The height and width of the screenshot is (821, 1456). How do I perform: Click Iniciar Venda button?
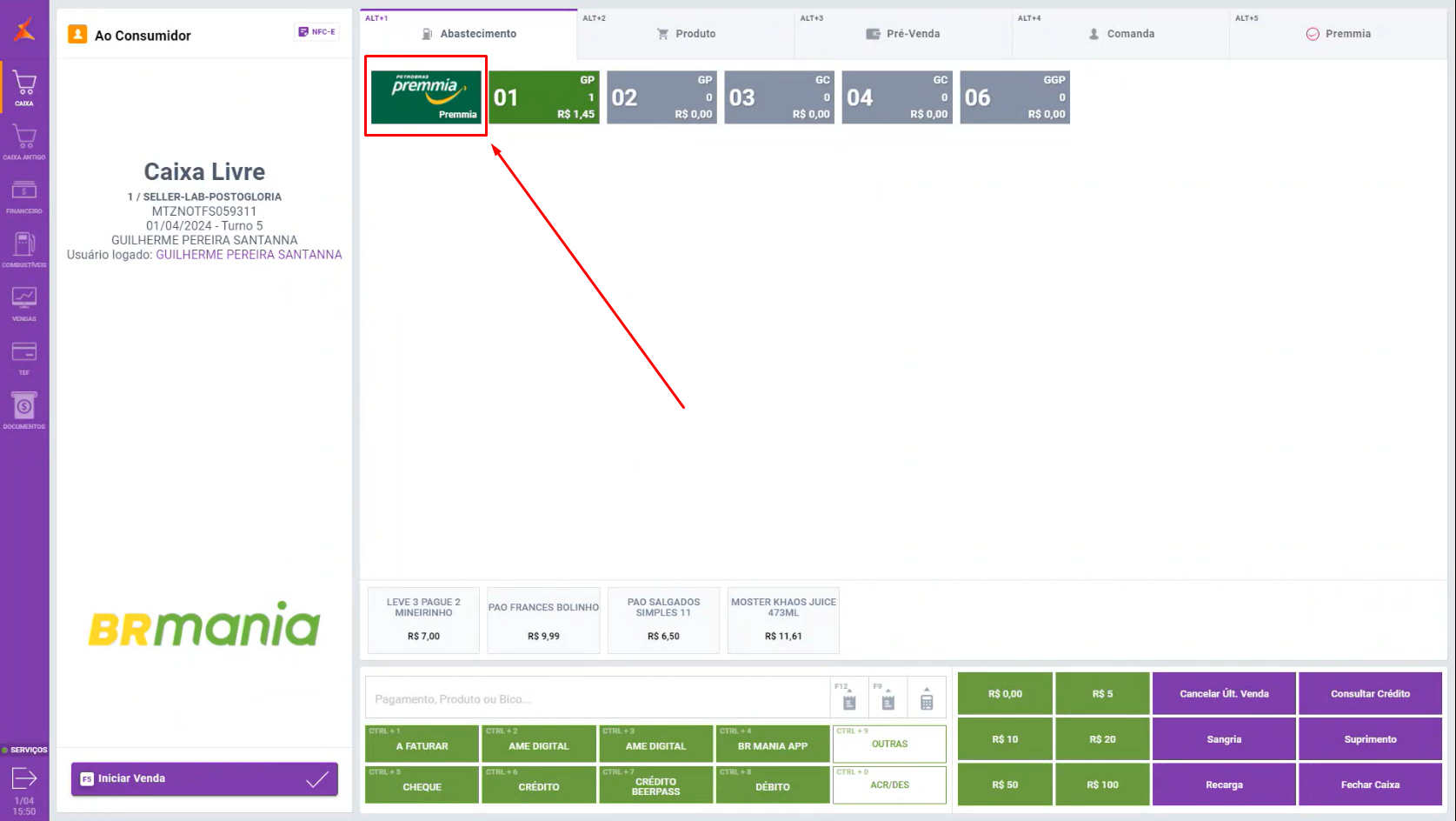click(204, 779)
